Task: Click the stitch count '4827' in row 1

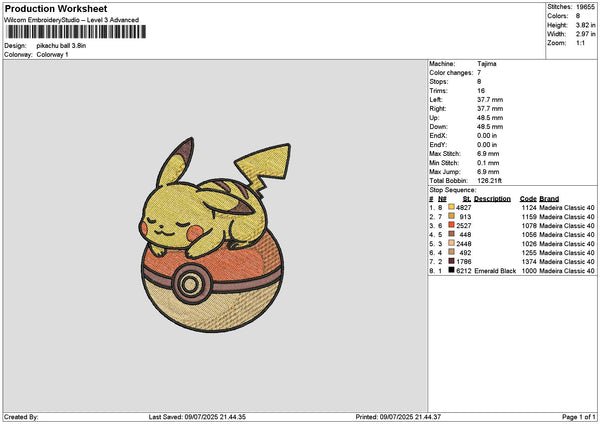Action: point(463,208)
